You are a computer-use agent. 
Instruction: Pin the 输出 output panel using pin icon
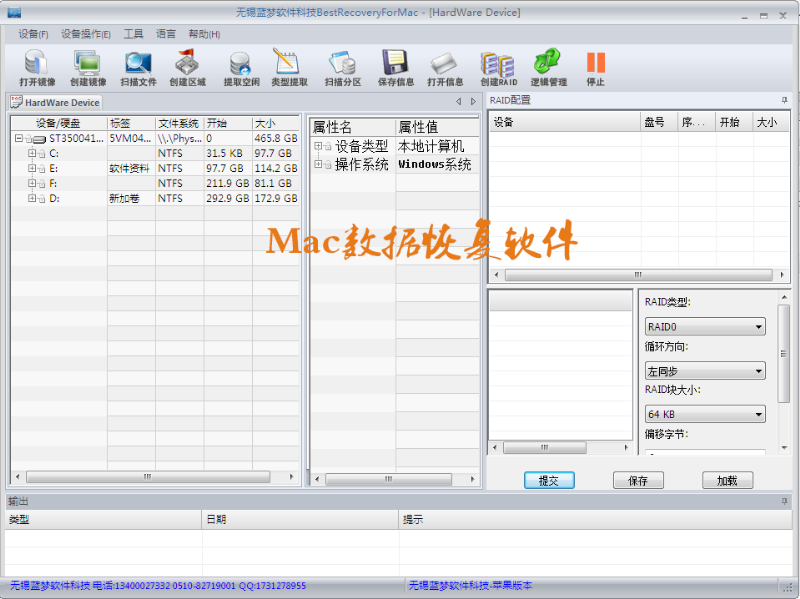(784, 502)
